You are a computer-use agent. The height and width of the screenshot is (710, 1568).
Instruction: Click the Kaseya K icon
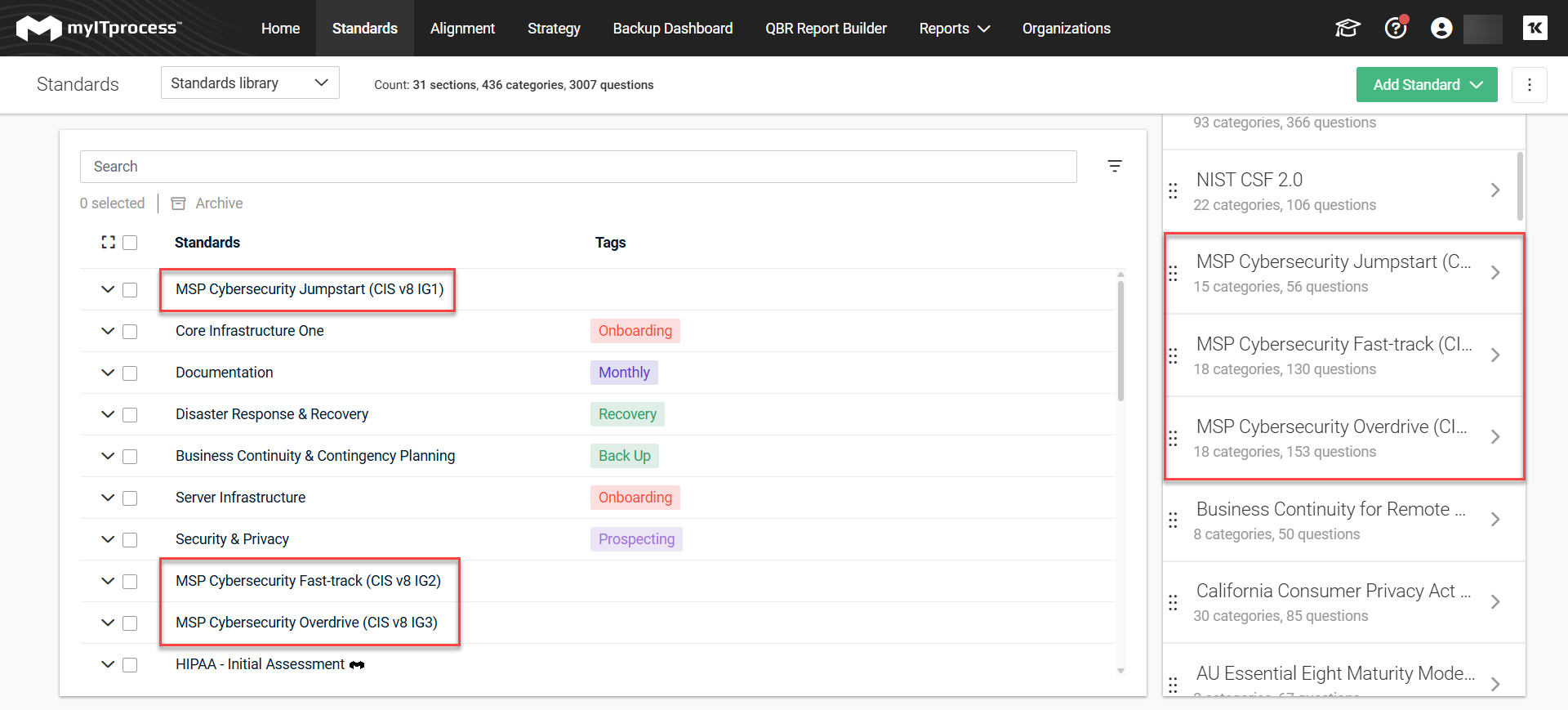click(1535, 29)
